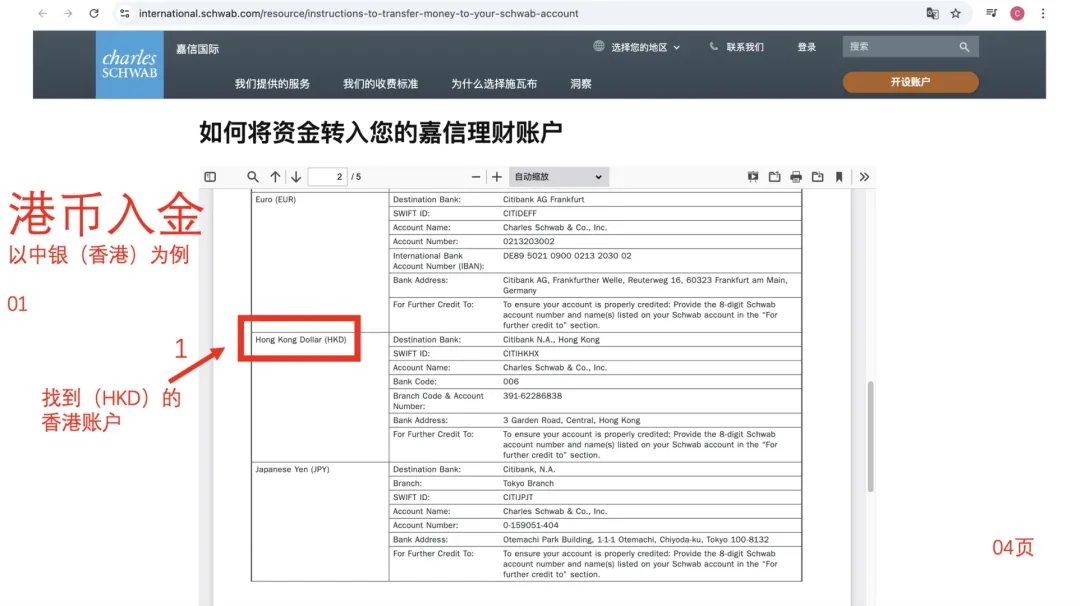The height and width of the screenshot is (606, 1080).
Task: Open PDF tools menu with double chevron
Action: (864, 177)
